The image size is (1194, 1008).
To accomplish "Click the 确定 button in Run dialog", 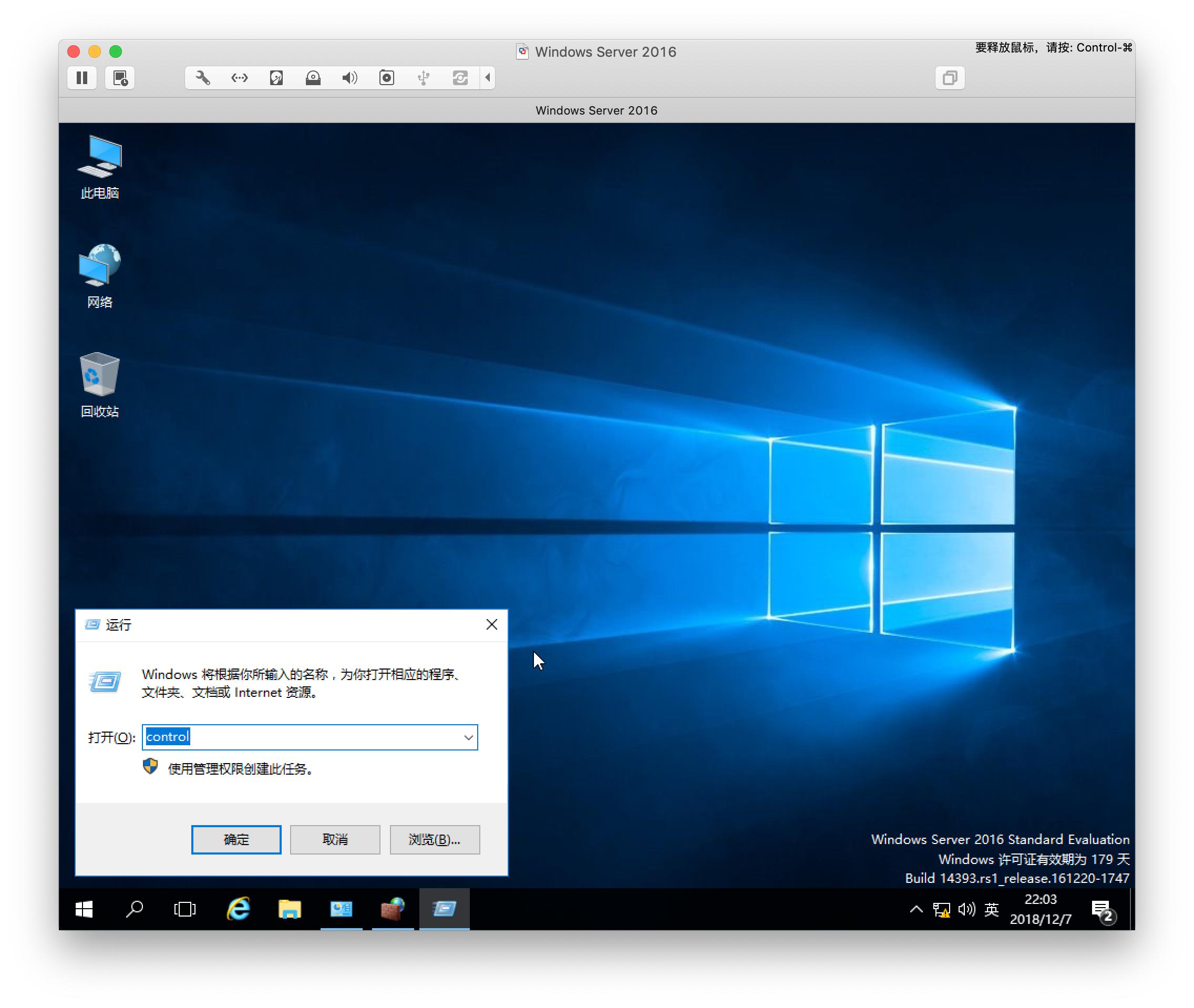I will pos(236,839).
